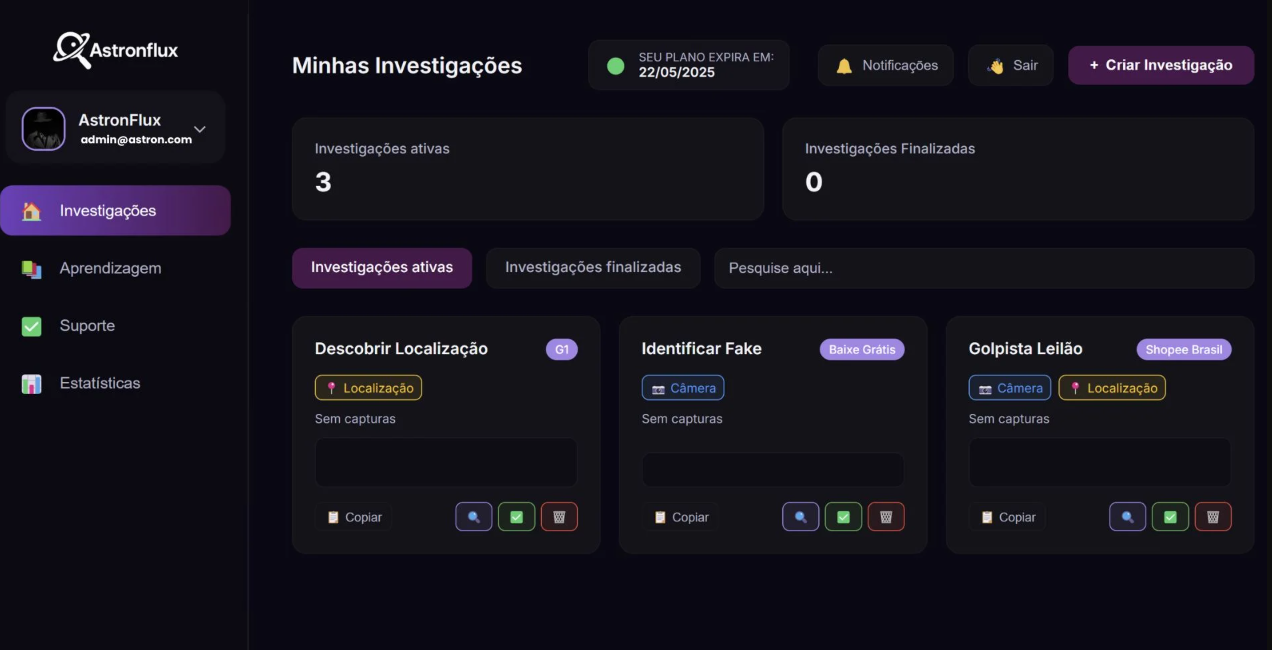Screen dimensions: 1272x650
Task: Copy the Golpista Leilão link
Action: pos(1008,517)
